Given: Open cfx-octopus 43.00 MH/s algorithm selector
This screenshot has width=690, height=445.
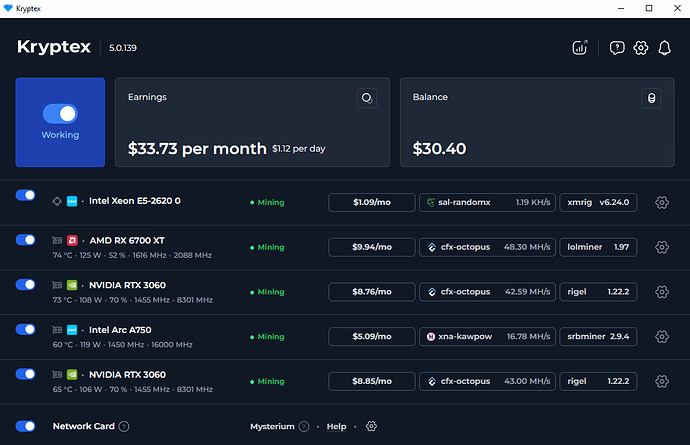Looking at the screenshot, I should 488,381.
